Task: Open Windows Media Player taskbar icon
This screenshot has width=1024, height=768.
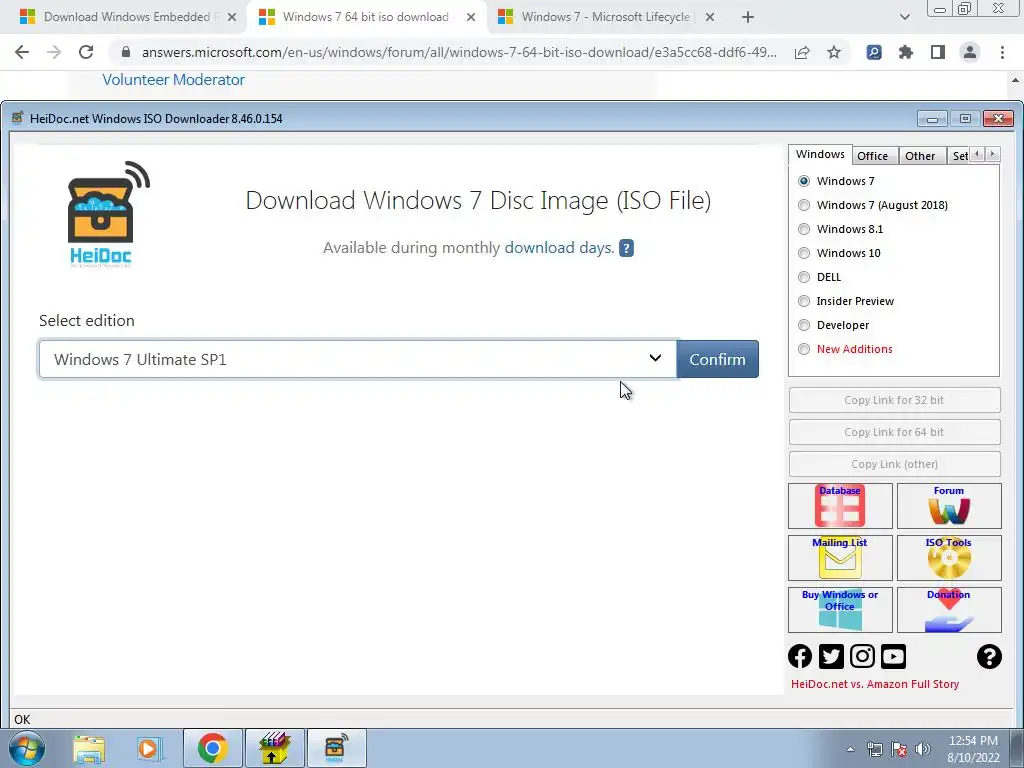Action: point(149,748)
